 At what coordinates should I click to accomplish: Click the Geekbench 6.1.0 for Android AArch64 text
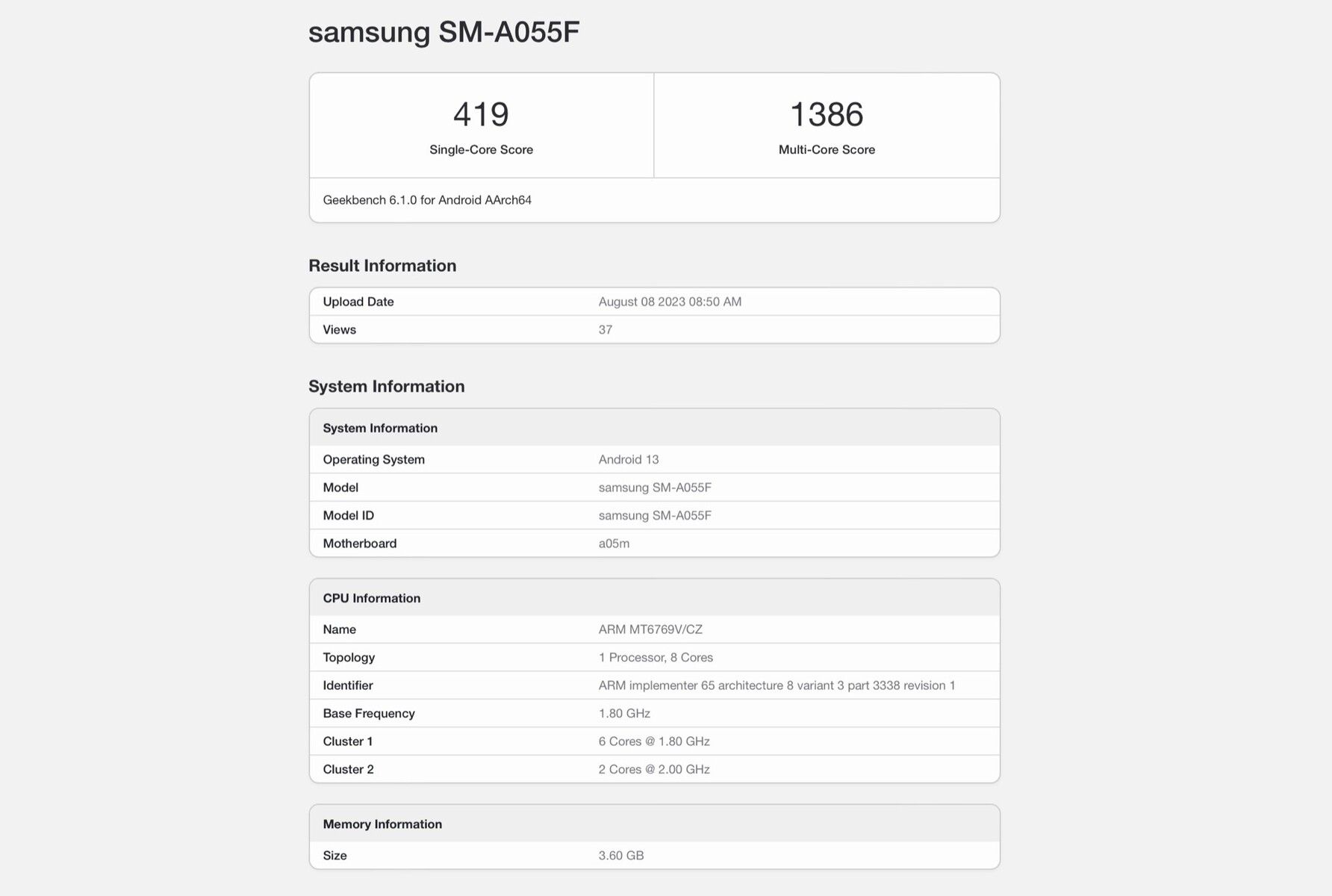pos(427,200)
